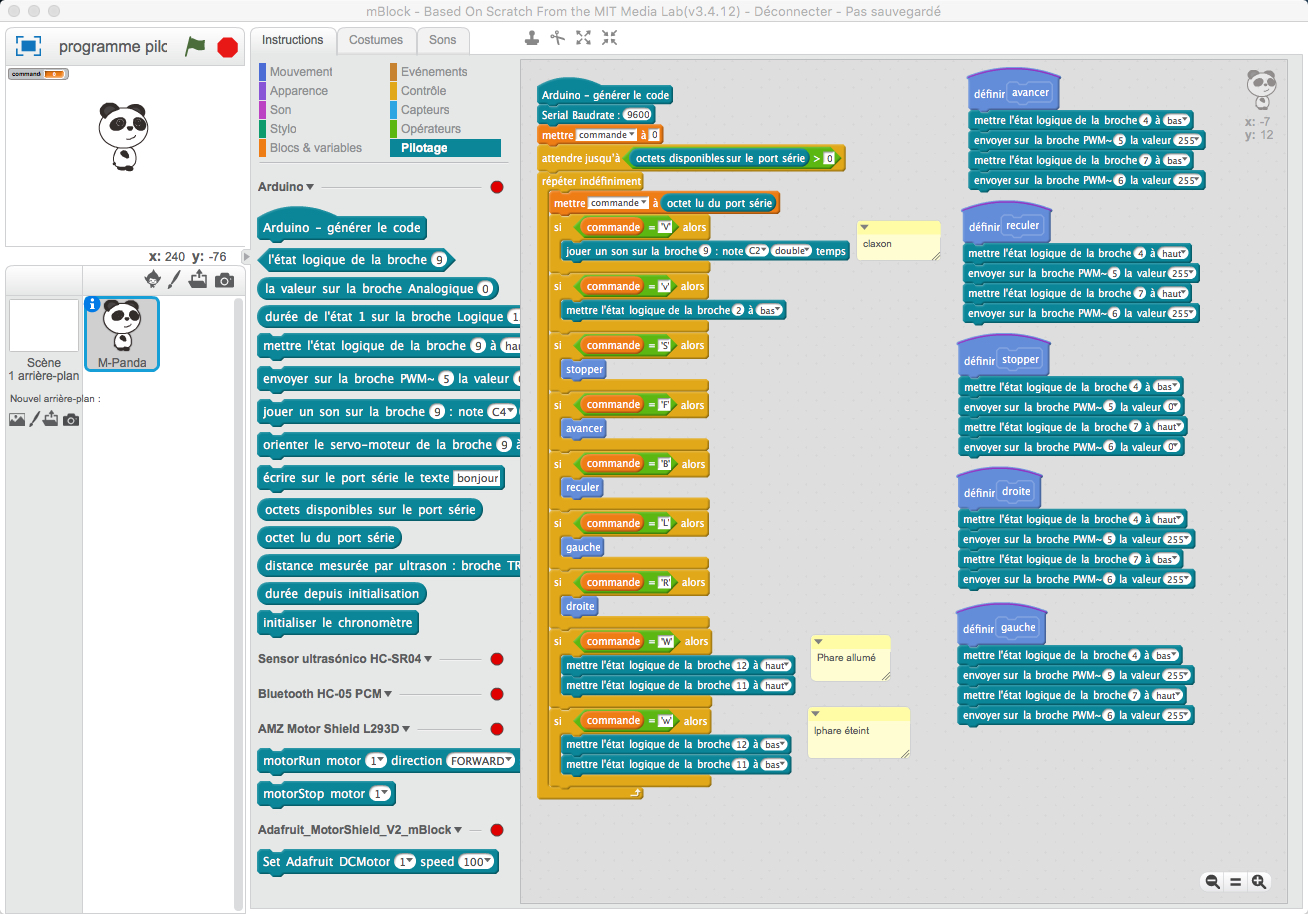The width and height of the screenshot is (1308, 914).
Task: Expand Adafruit_MotorShield_V2_mBlock menu arrow
Action: click(x=458, y=830)
